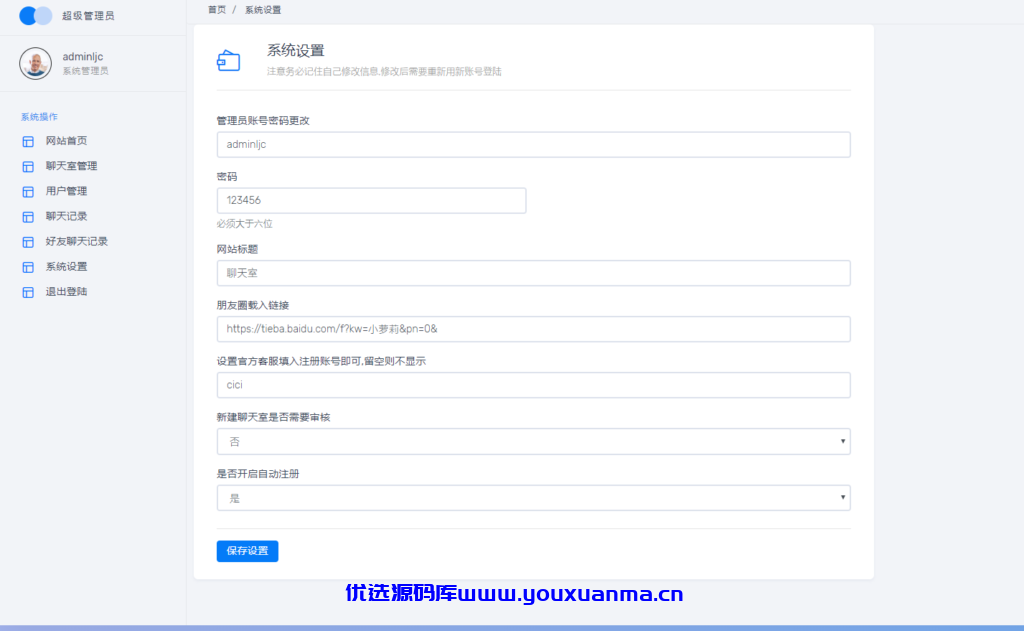Screen dimensions: 1024x631
Task: Click the 系统设置 breadcrumb item
Action: [263, 10]
